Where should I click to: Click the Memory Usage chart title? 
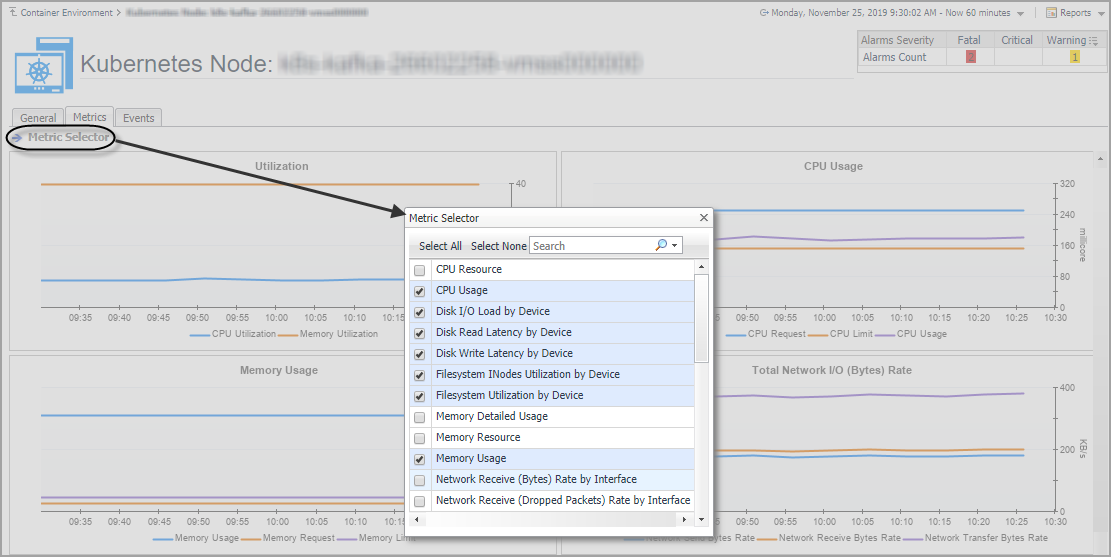tap(278, 370)
